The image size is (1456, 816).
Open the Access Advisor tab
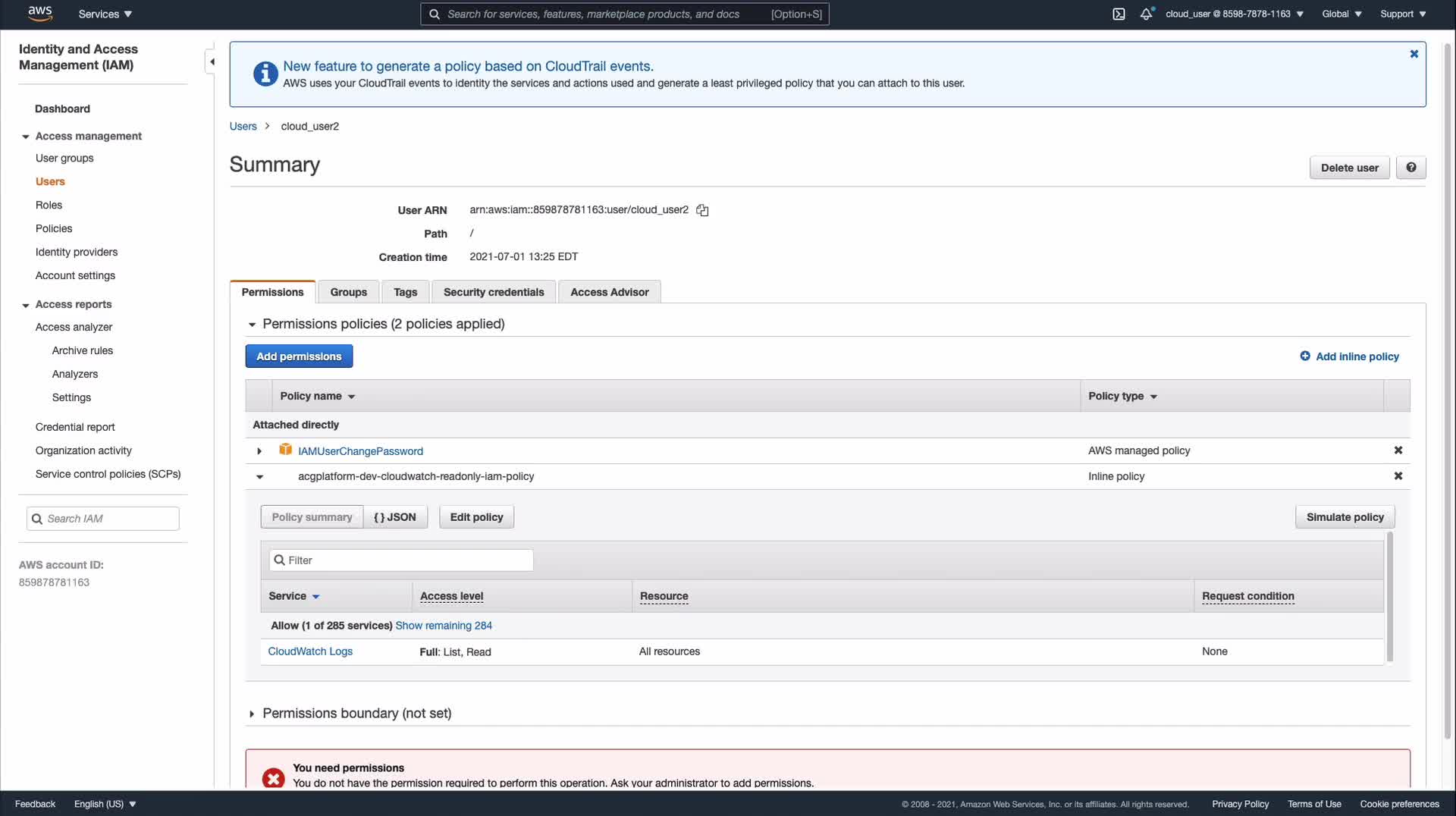609,292
